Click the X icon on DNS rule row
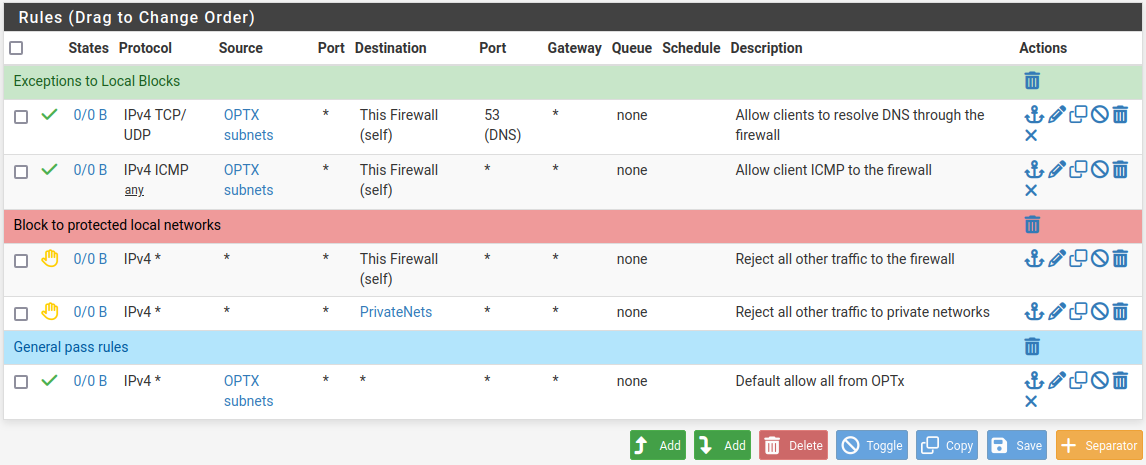This screenshot has width=1146, height=465. [x=1032, y=135]
